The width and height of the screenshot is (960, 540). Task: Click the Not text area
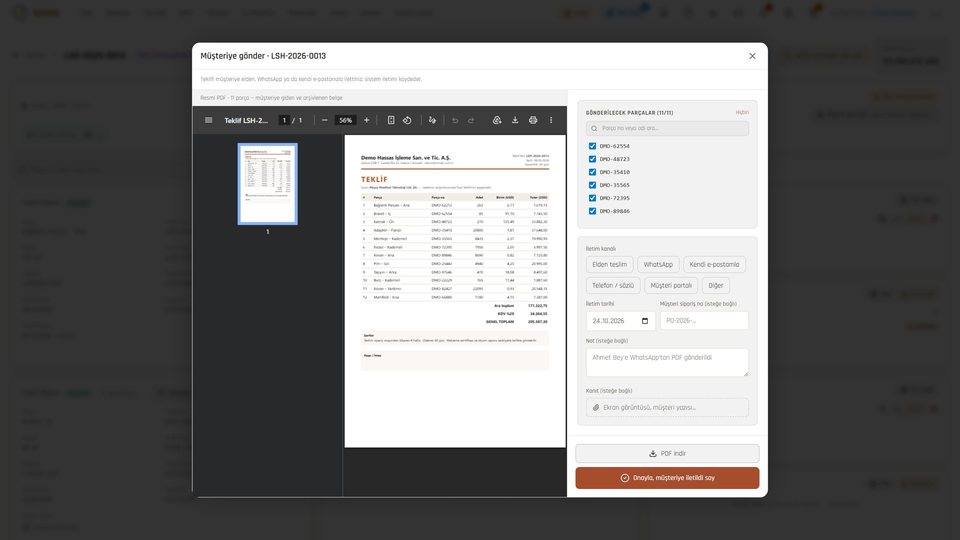667,362
